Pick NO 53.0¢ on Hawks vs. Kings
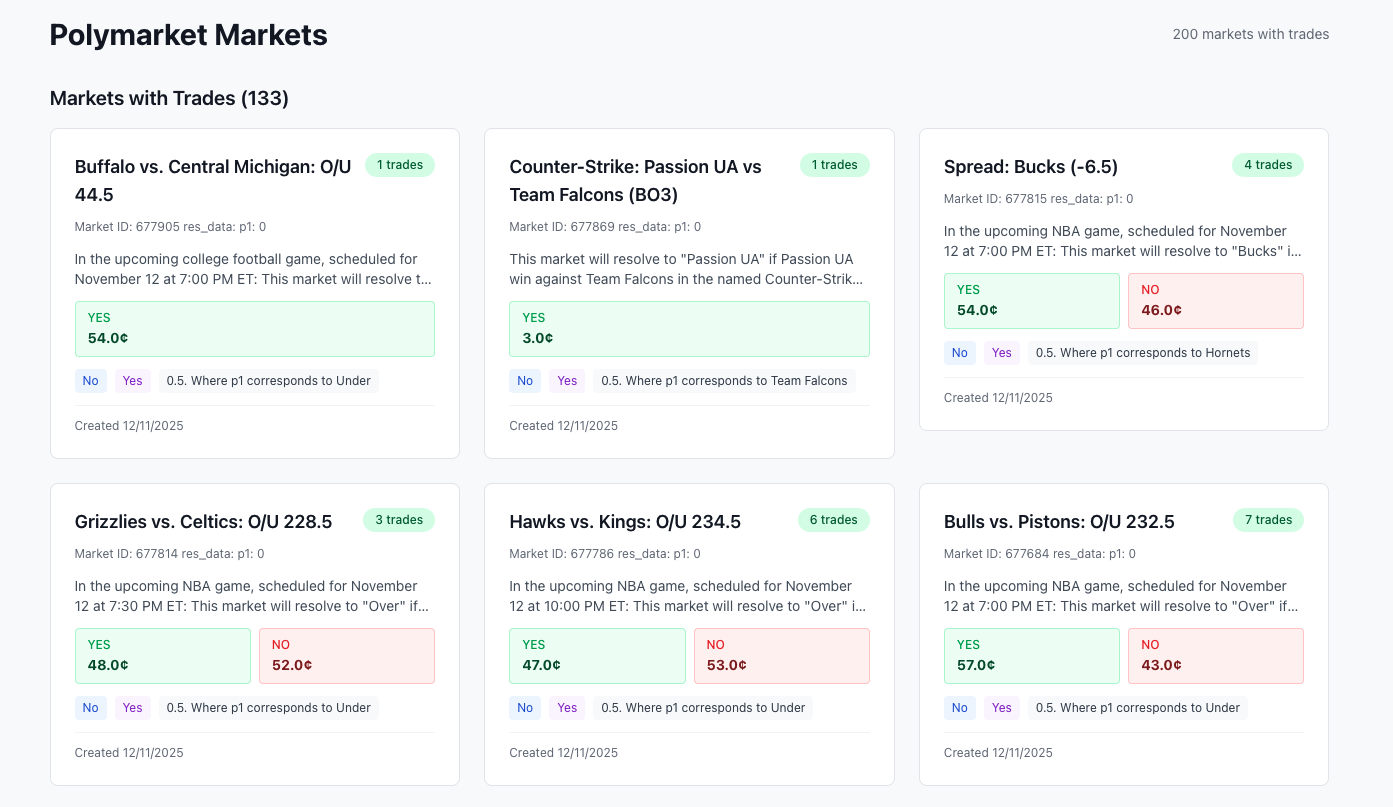The image size is (1393, 807). coord(781,656)
